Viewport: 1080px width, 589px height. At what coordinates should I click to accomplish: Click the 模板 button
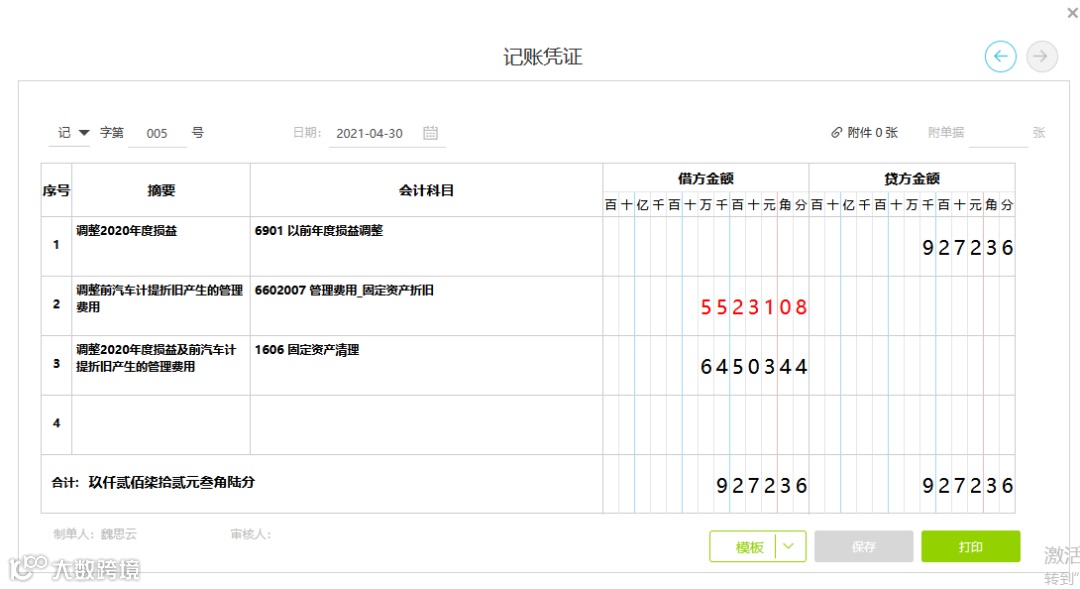[x=749, y=547]
